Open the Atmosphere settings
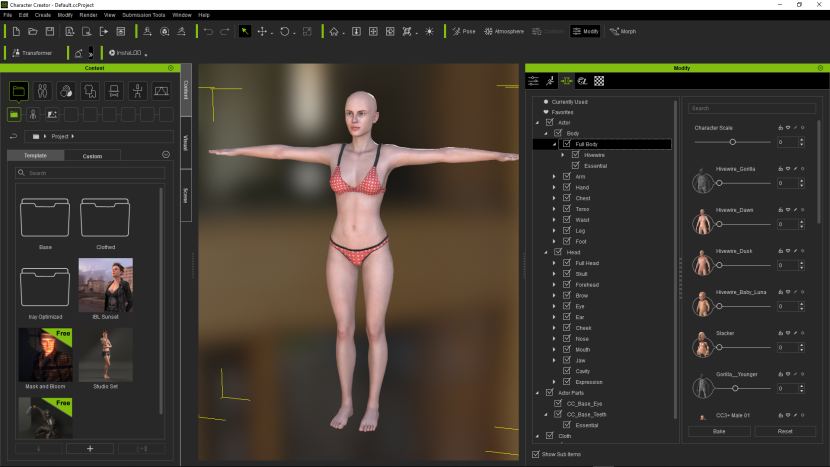This screenshot has width=830, height=467. coord(503,32)
